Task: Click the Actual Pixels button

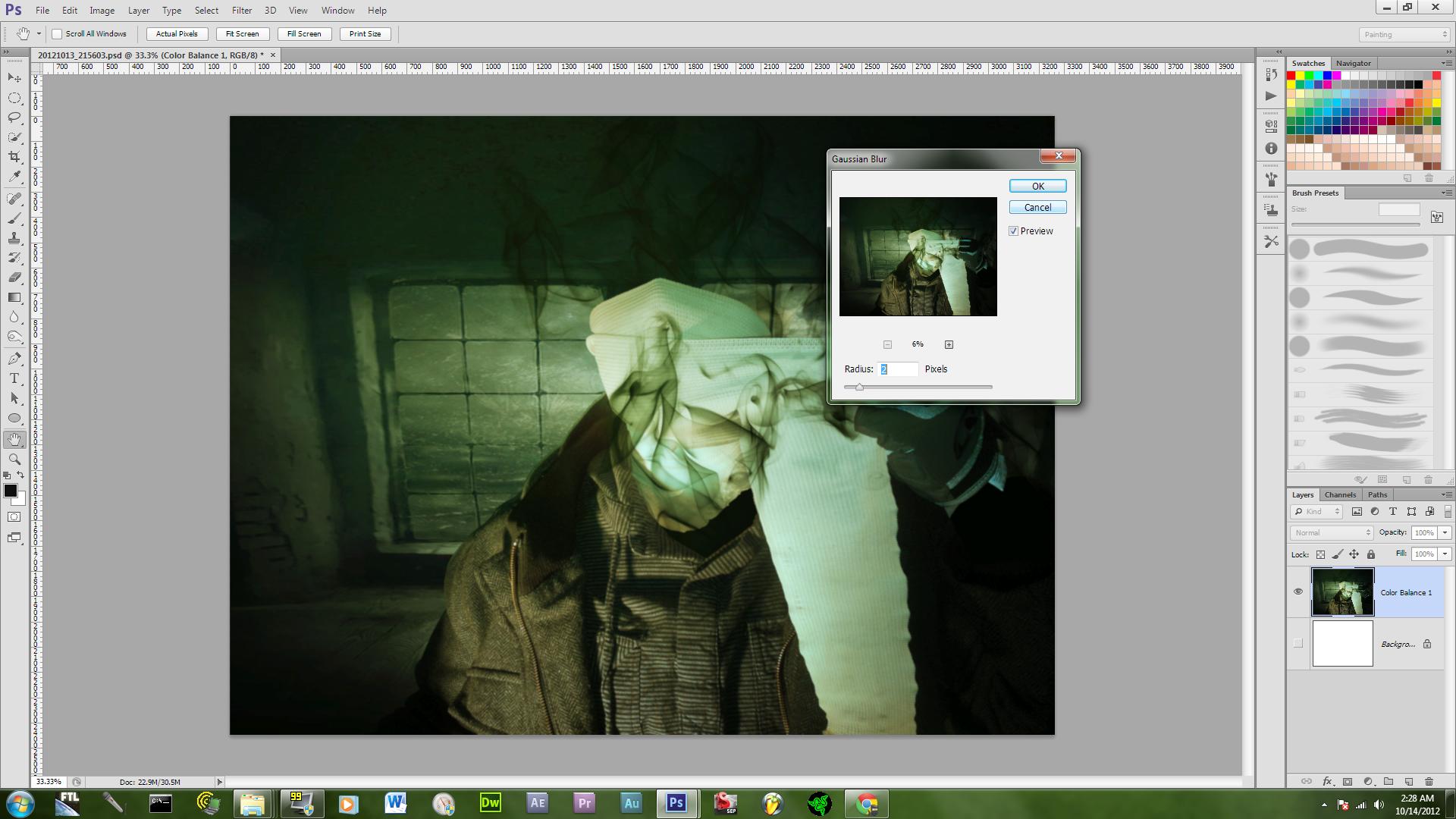Action: 177,34
